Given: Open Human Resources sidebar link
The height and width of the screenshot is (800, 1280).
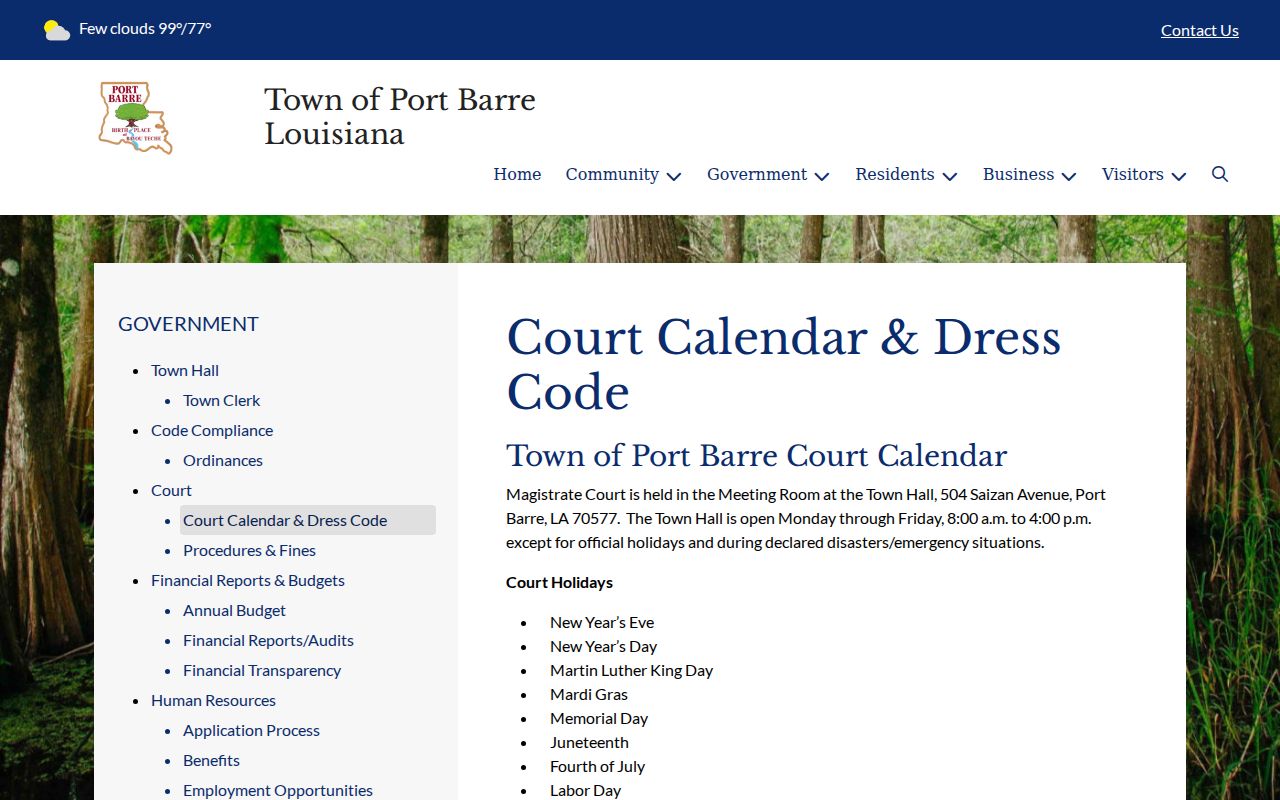Looking at the screenshot, I should coord(213,700).
